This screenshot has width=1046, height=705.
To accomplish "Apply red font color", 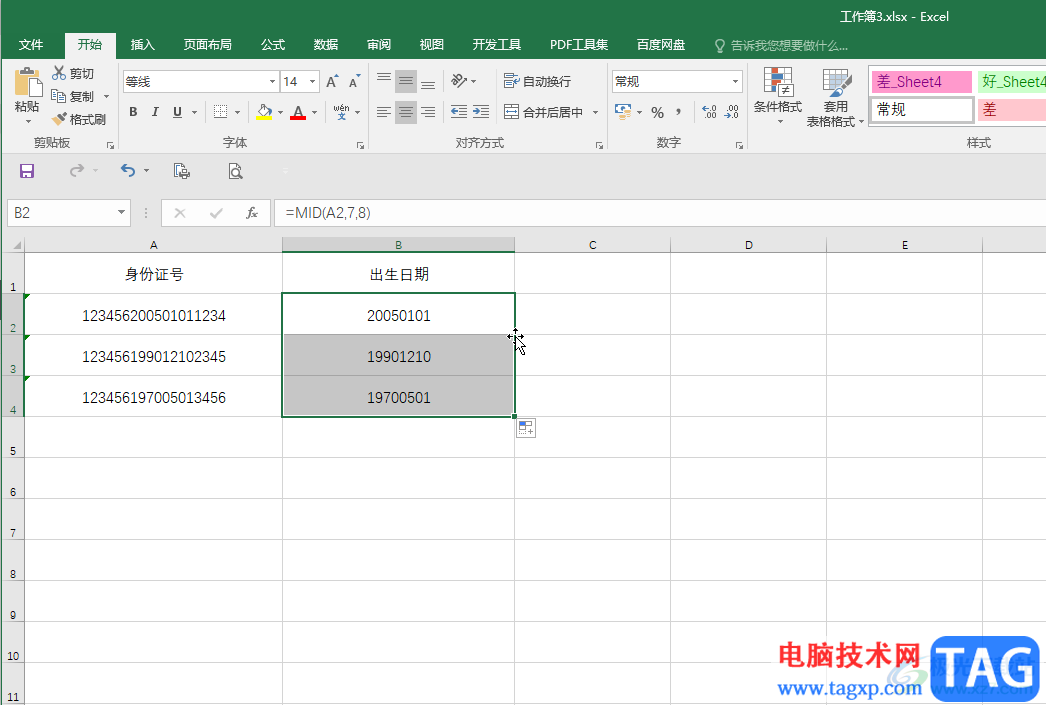I will 298,112.
